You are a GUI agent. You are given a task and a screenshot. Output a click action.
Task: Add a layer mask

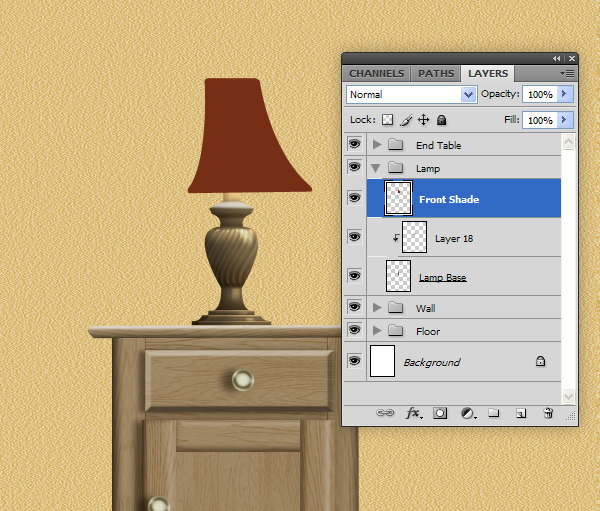tap(440, 413)
